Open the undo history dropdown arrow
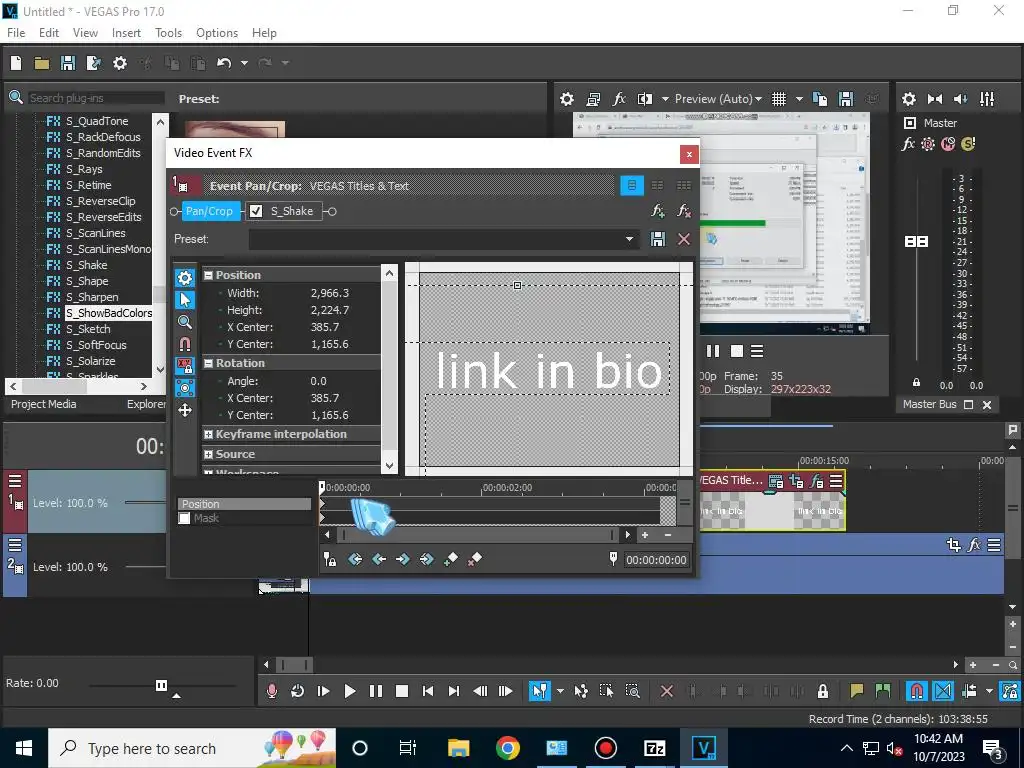This screenshot has height=768, width=1024. [244, 63]
